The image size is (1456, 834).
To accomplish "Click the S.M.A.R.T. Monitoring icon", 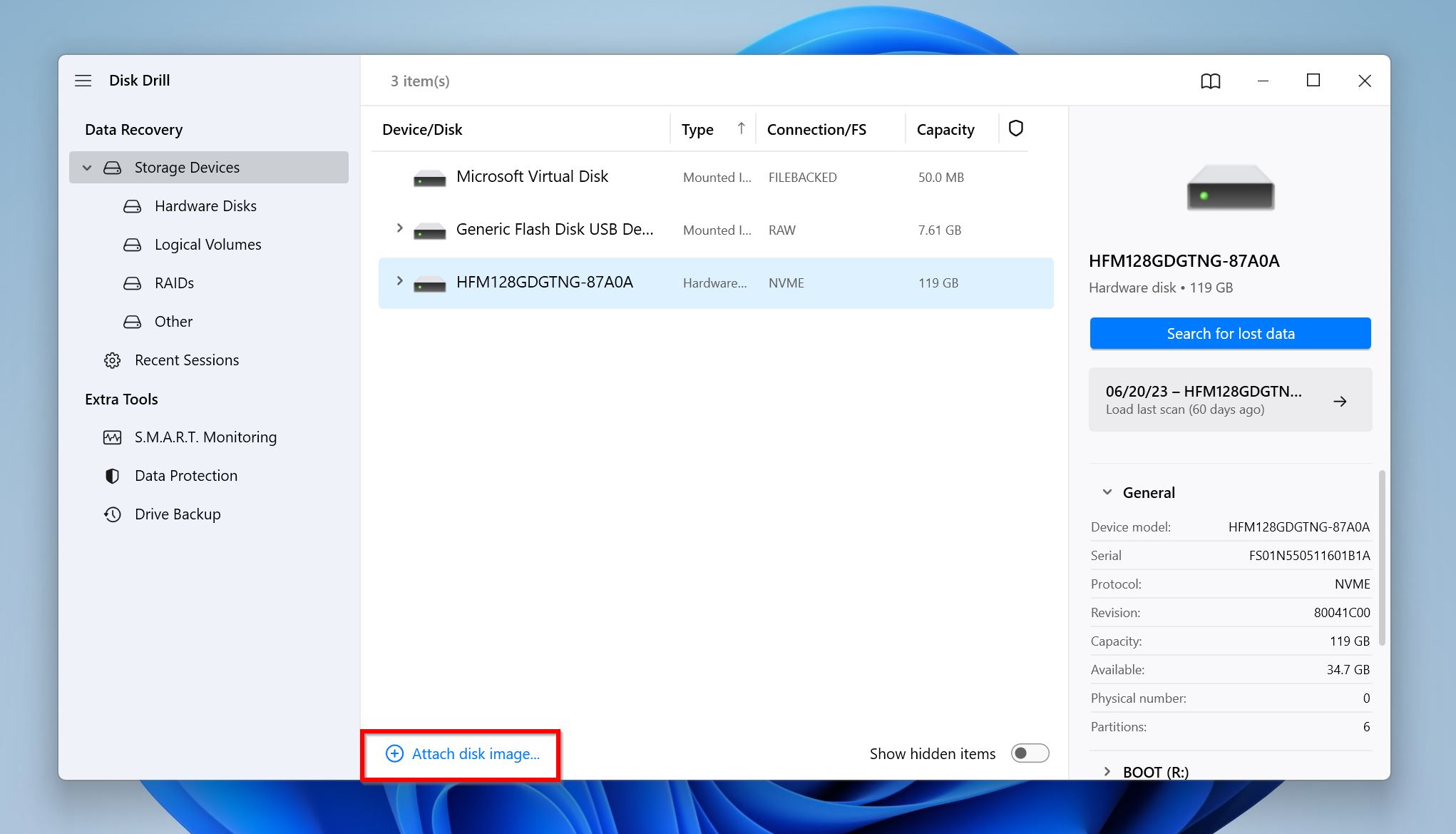I will (113, 436).
